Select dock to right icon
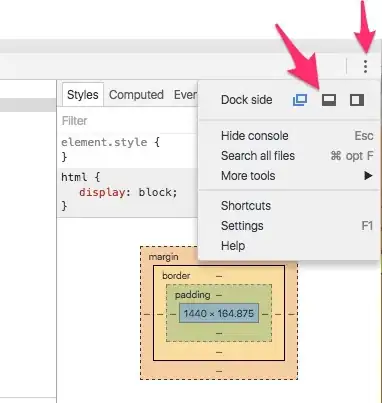 click(357, 100)
